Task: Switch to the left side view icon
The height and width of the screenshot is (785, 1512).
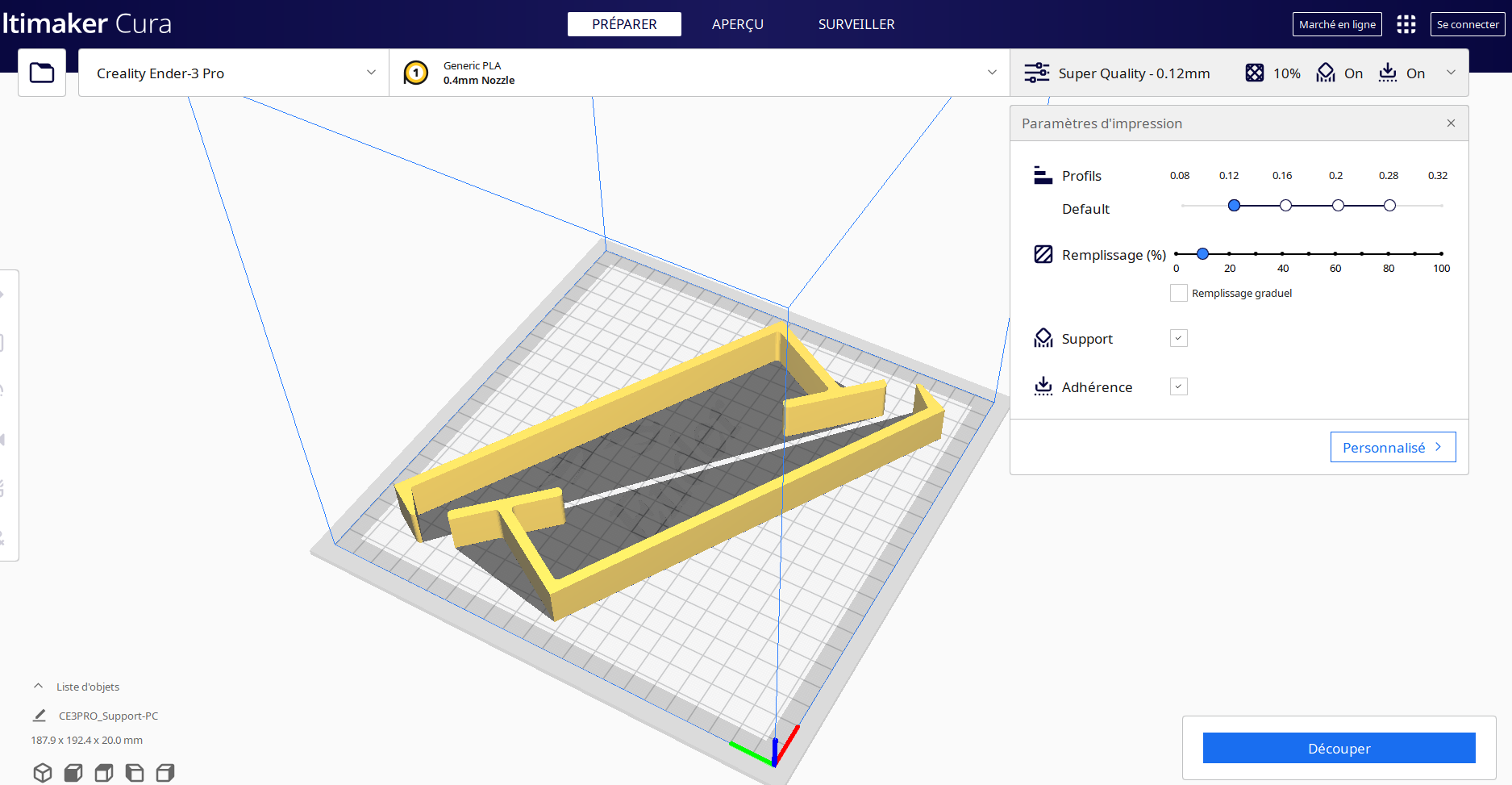Action: coord(135,773)
